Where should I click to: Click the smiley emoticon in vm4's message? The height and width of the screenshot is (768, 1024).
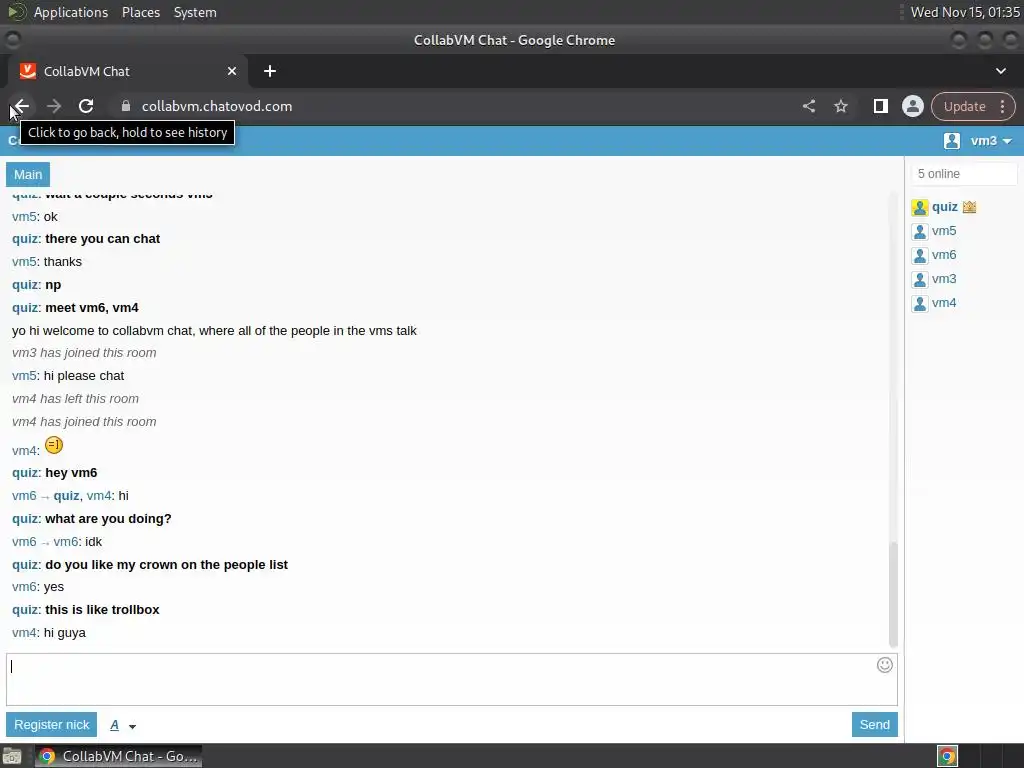pyautogui.click(x=54, y=445)
